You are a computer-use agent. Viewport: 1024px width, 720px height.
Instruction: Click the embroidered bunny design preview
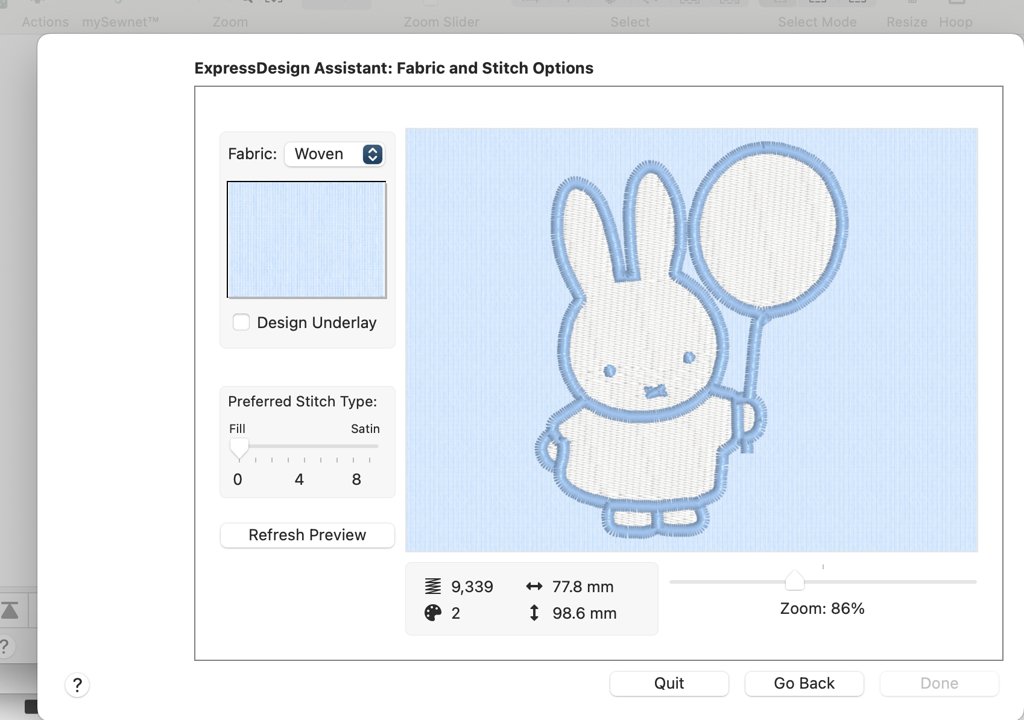pos(692,340)
